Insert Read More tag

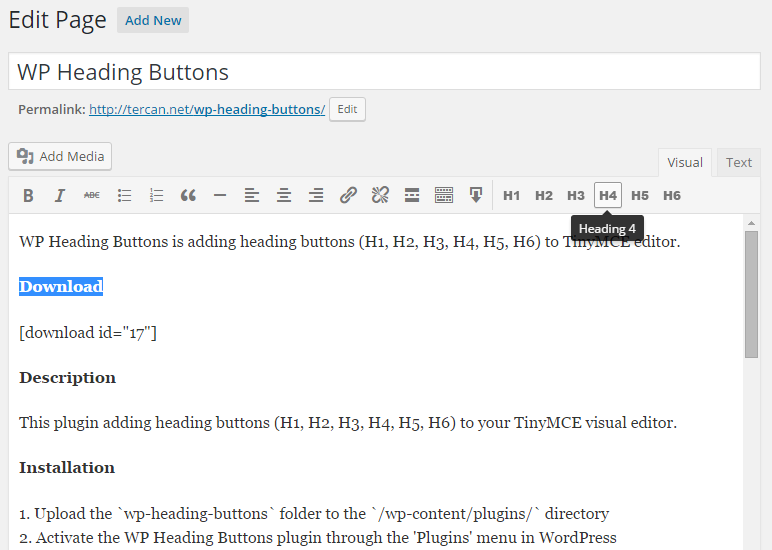pos(412,195)
